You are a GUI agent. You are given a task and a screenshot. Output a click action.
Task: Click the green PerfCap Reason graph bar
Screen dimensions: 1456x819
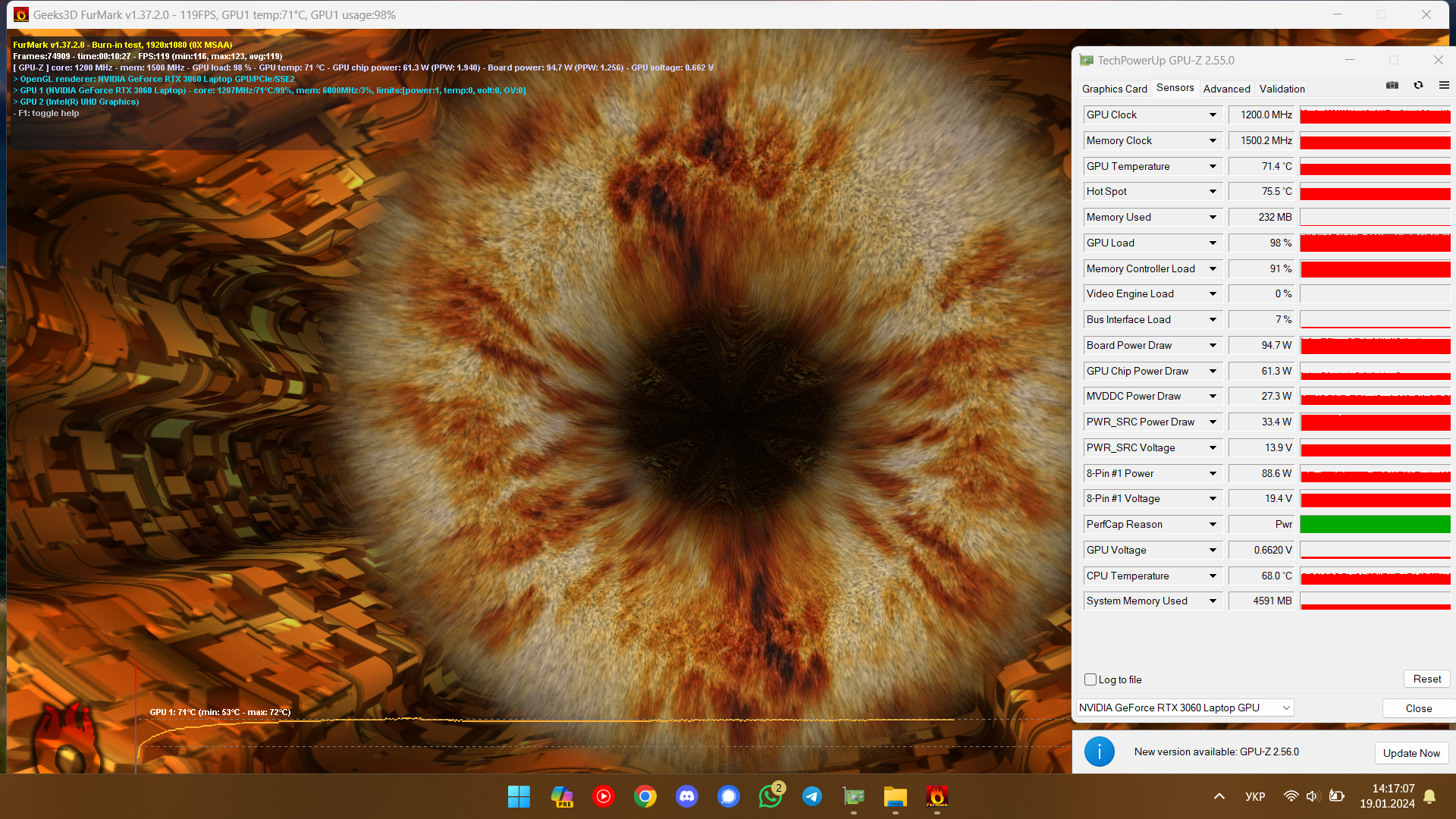1375,524
